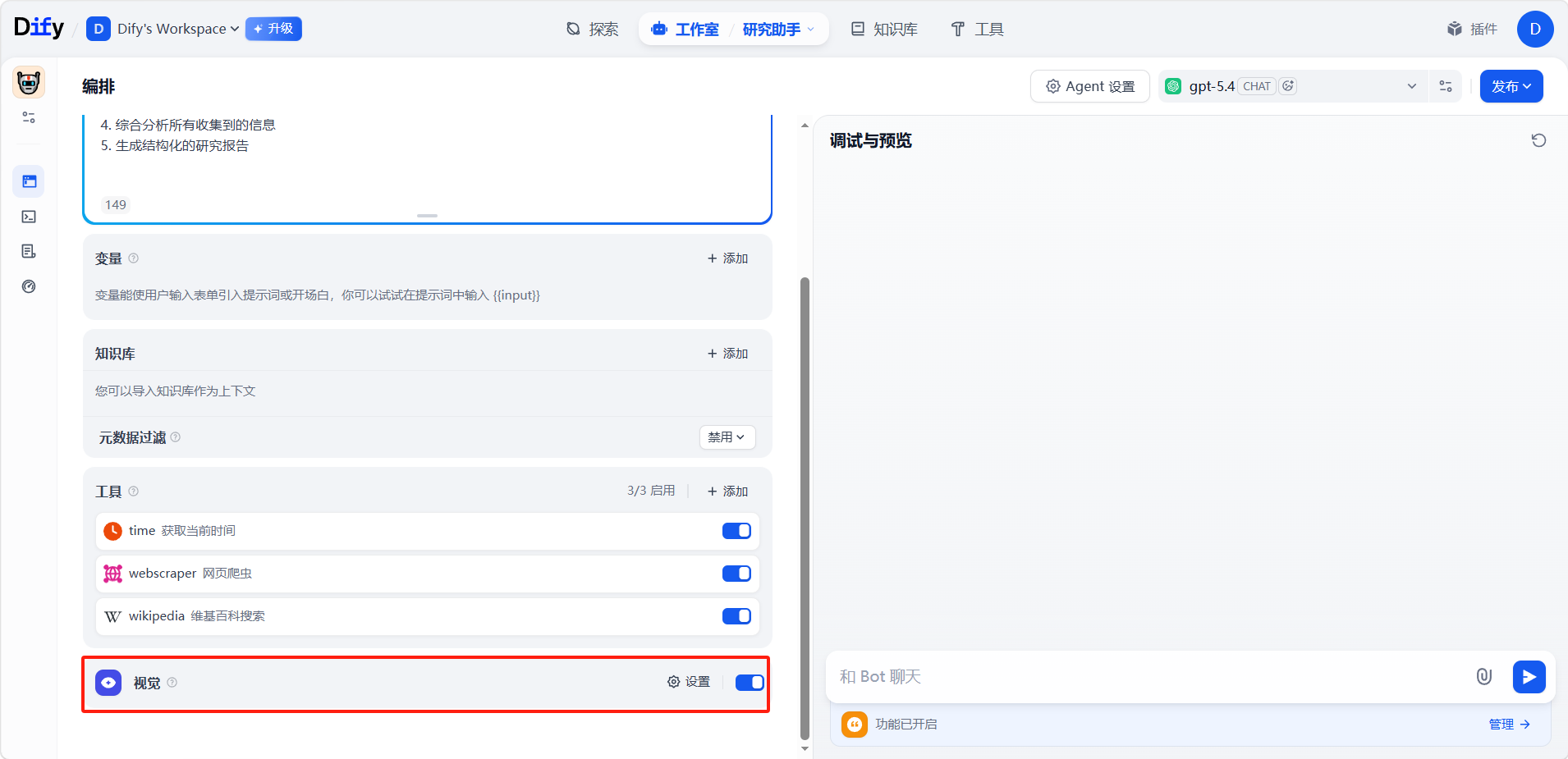The height and width of the screenshot is (759, 1568).
Task: Switch to the 探索 explore tab
Action: pyautogui.click(x=593, y=30)
